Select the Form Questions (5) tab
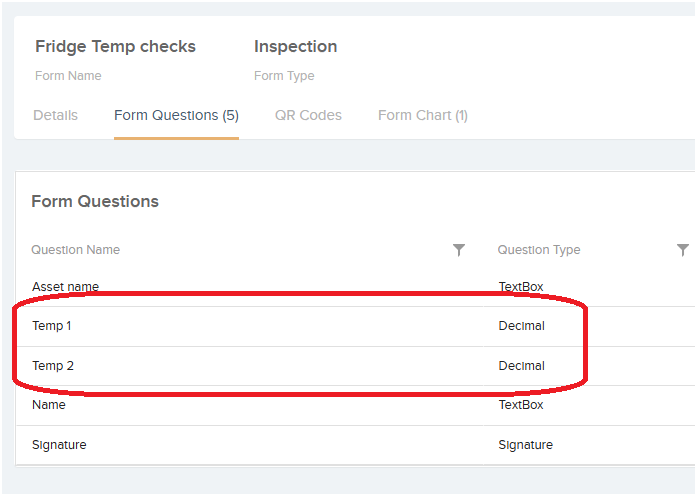This screenshot has width=697, height=496. click(176, 115)
